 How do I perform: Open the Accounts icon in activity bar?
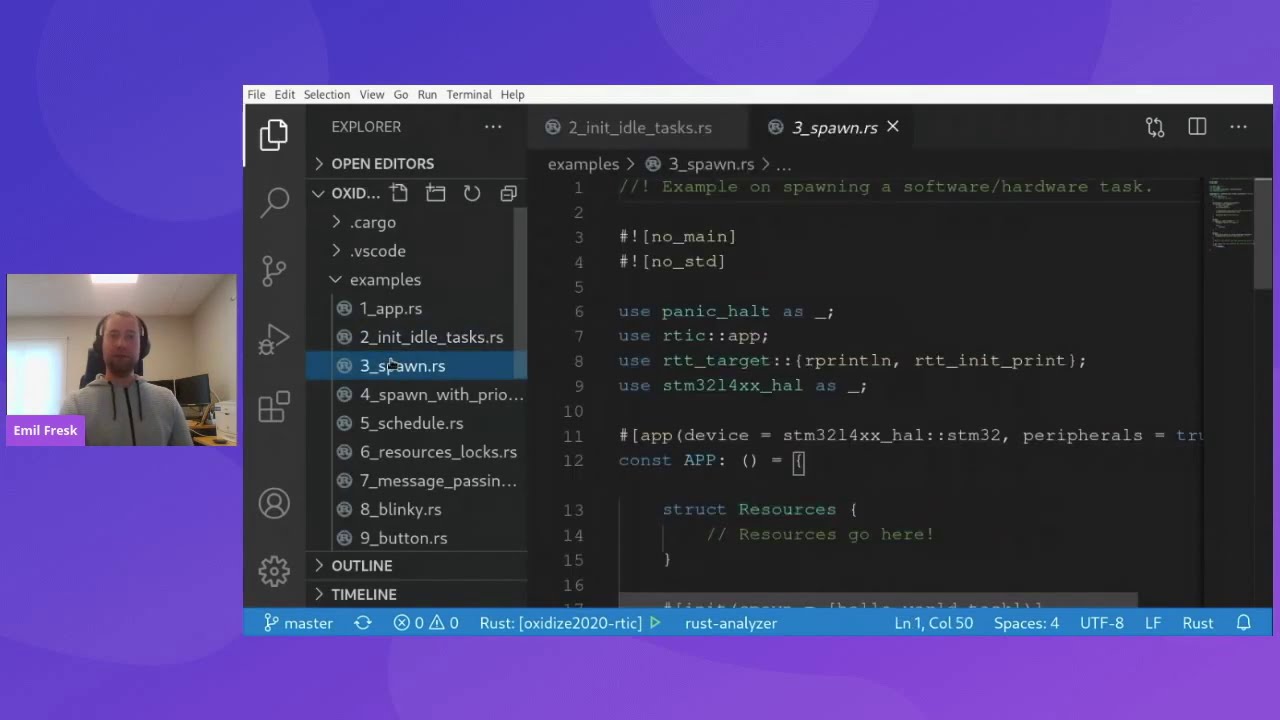pos(274,503)
